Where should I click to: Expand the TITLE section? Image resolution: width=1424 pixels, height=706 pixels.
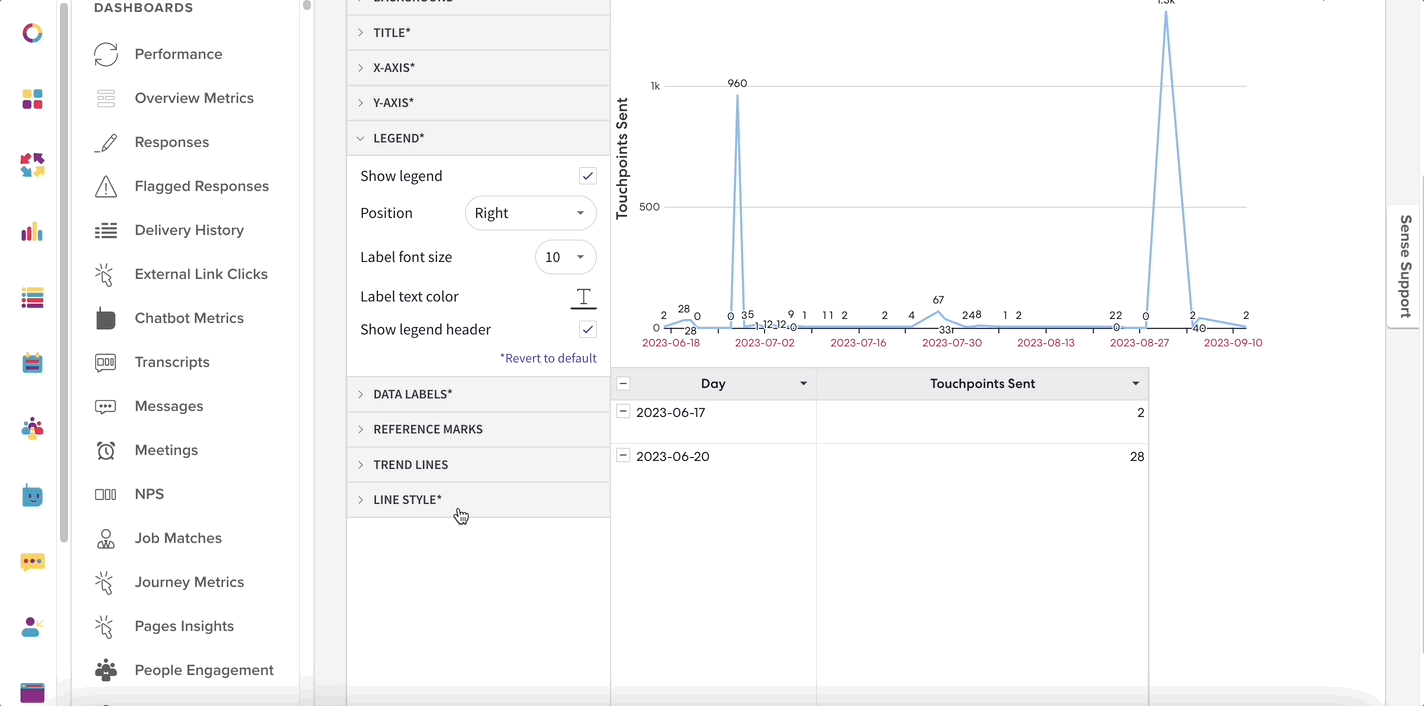[478, 33]
